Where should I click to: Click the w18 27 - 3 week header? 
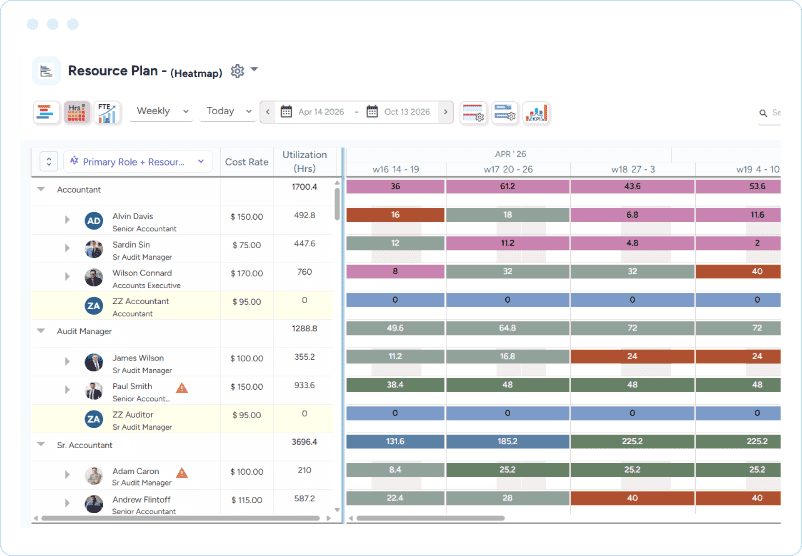coord(633,169)
